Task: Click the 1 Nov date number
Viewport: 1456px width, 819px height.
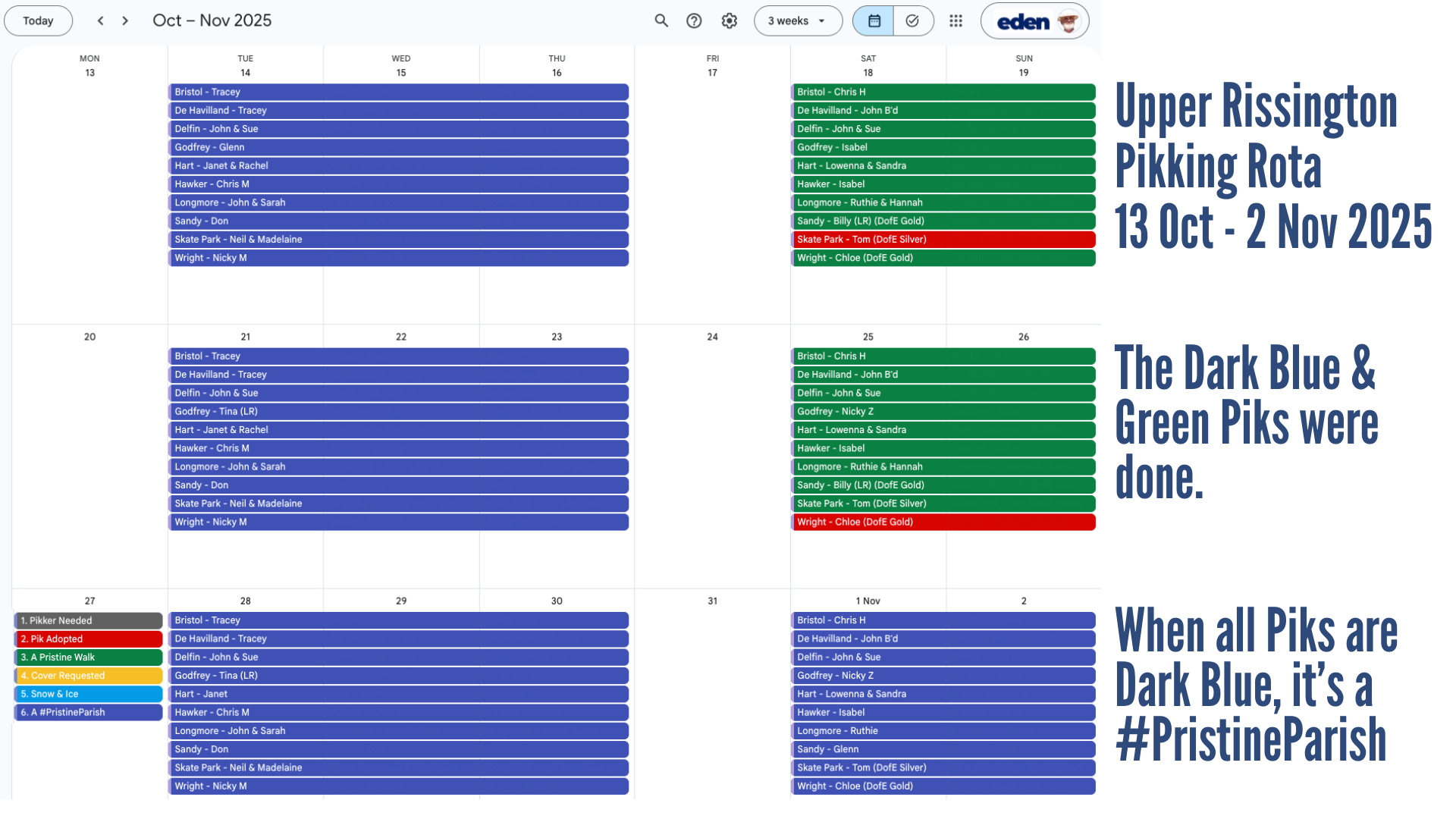Action: point(868,601)
